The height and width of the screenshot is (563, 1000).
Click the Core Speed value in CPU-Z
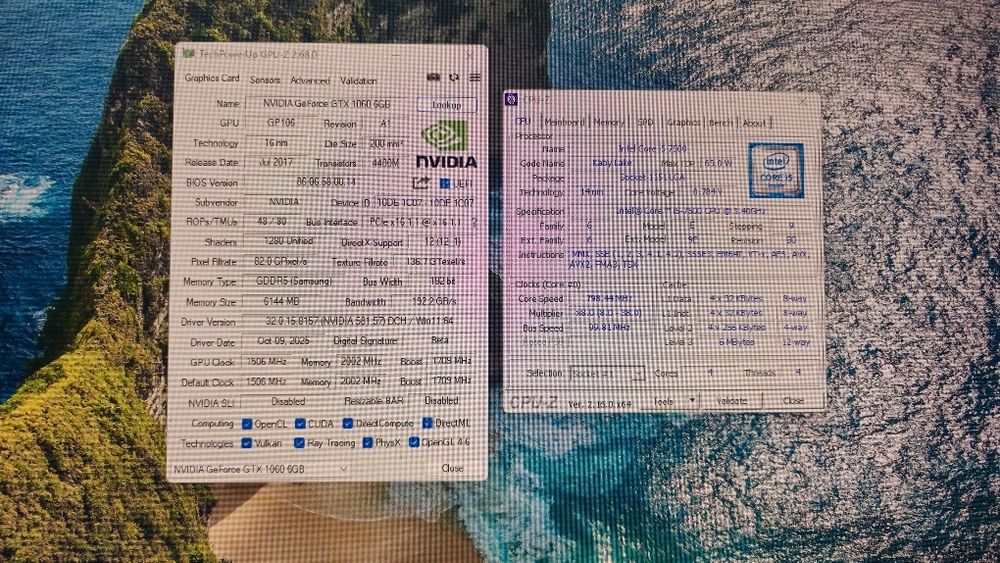pos(609,298)
